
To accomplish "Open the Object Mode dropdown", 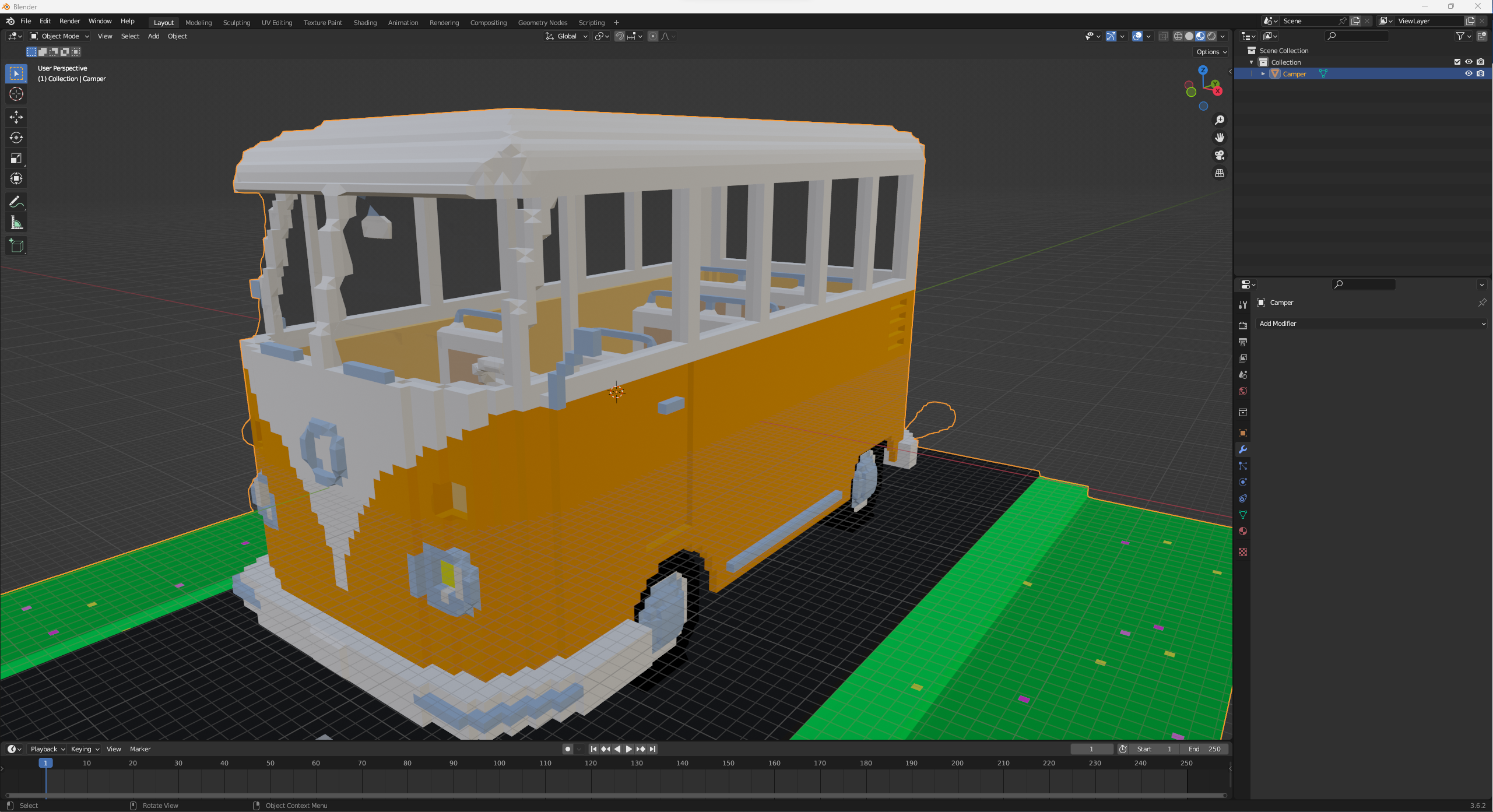I will click(59, 36).
